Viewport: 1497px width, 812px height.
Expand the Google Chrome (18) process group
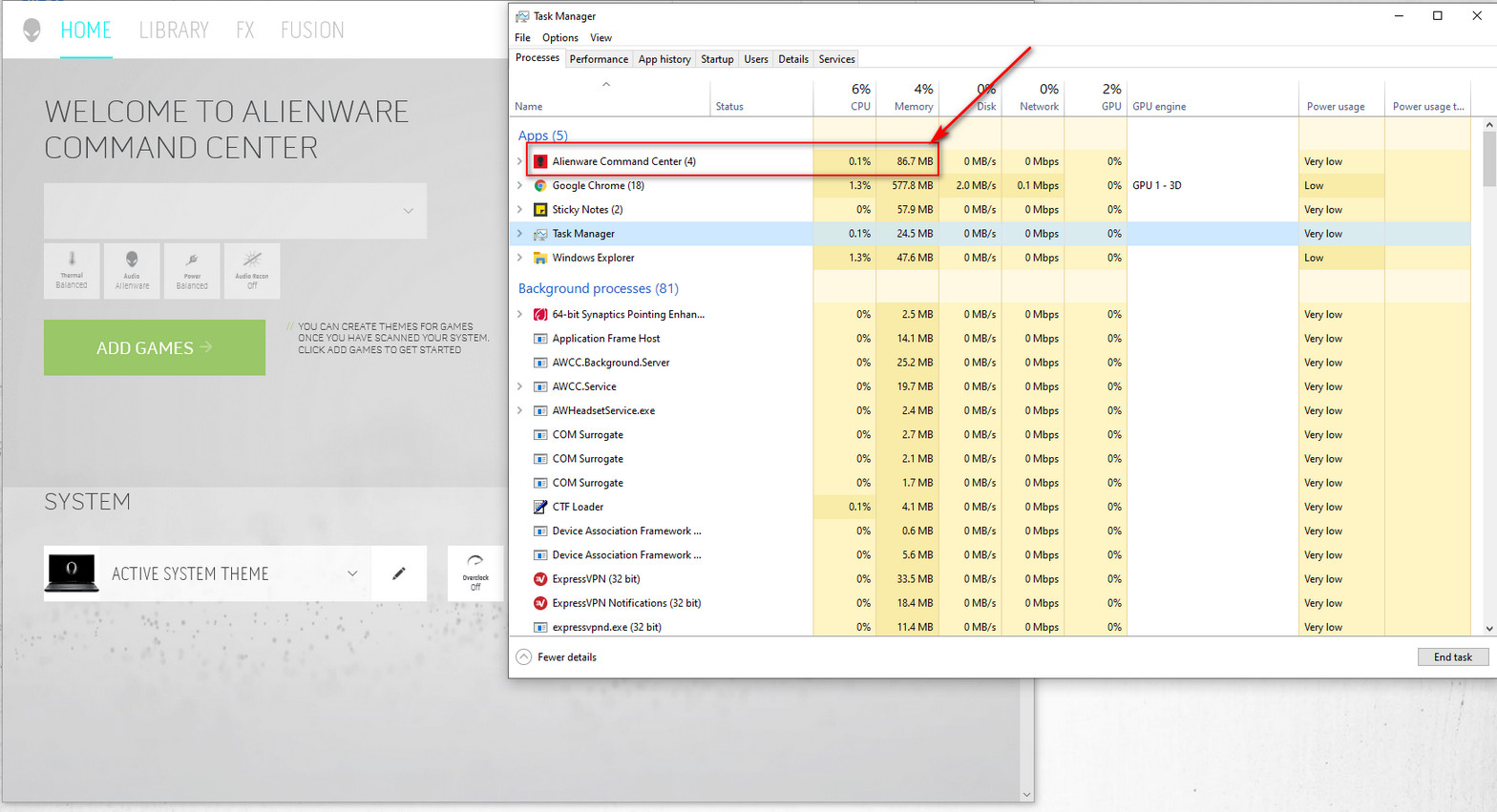pyautogui.click(x=519, y=185)
